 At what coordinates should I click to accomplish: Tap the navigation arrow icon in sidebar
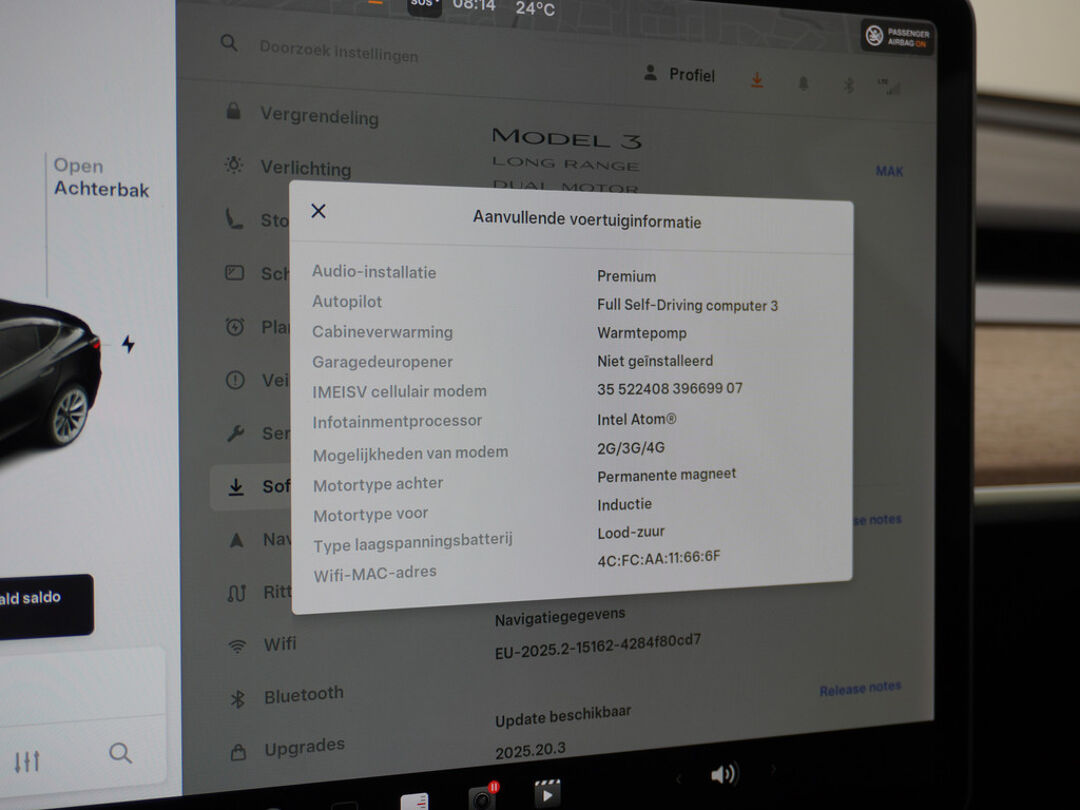point(236,540)
